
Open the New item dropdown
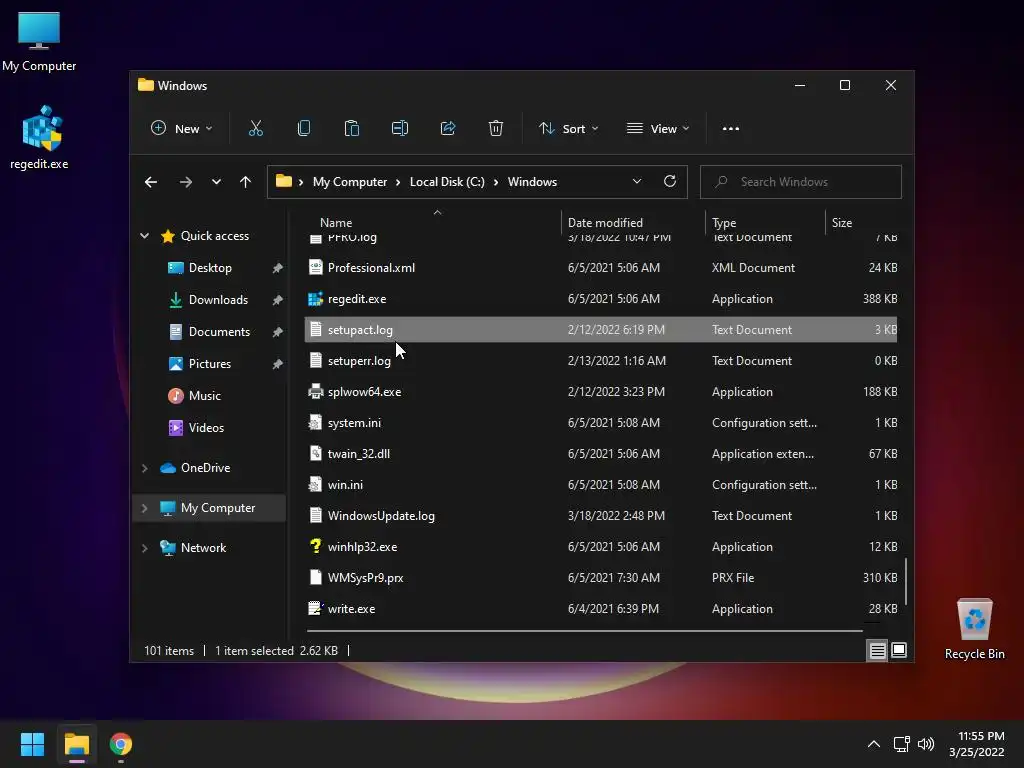pos(182,129)
